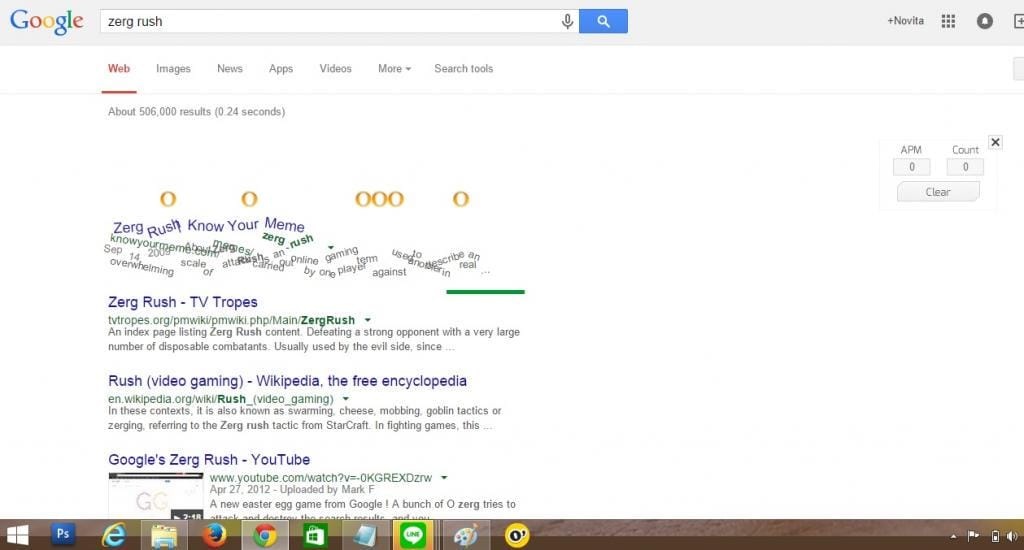Open Search tools options
Image resolution: width=1024 pixels, height=550 pixels.
click(x=463, y=69)
